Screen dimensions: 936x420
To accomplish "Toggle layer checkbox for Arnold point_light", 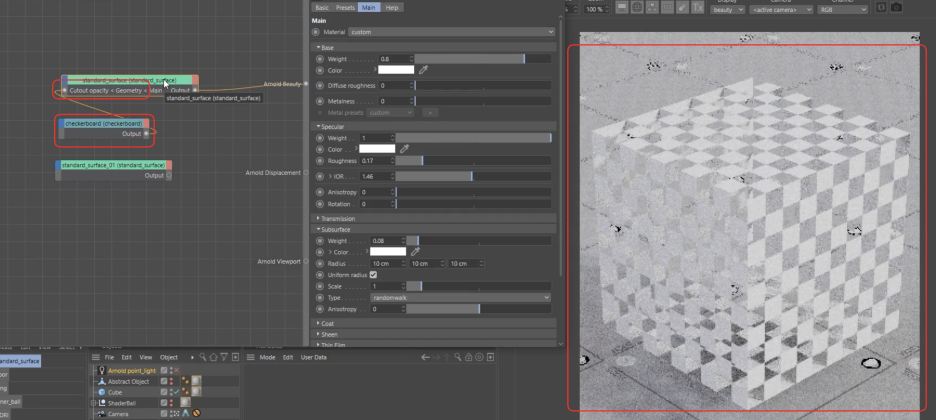I will tap(164, 370).
